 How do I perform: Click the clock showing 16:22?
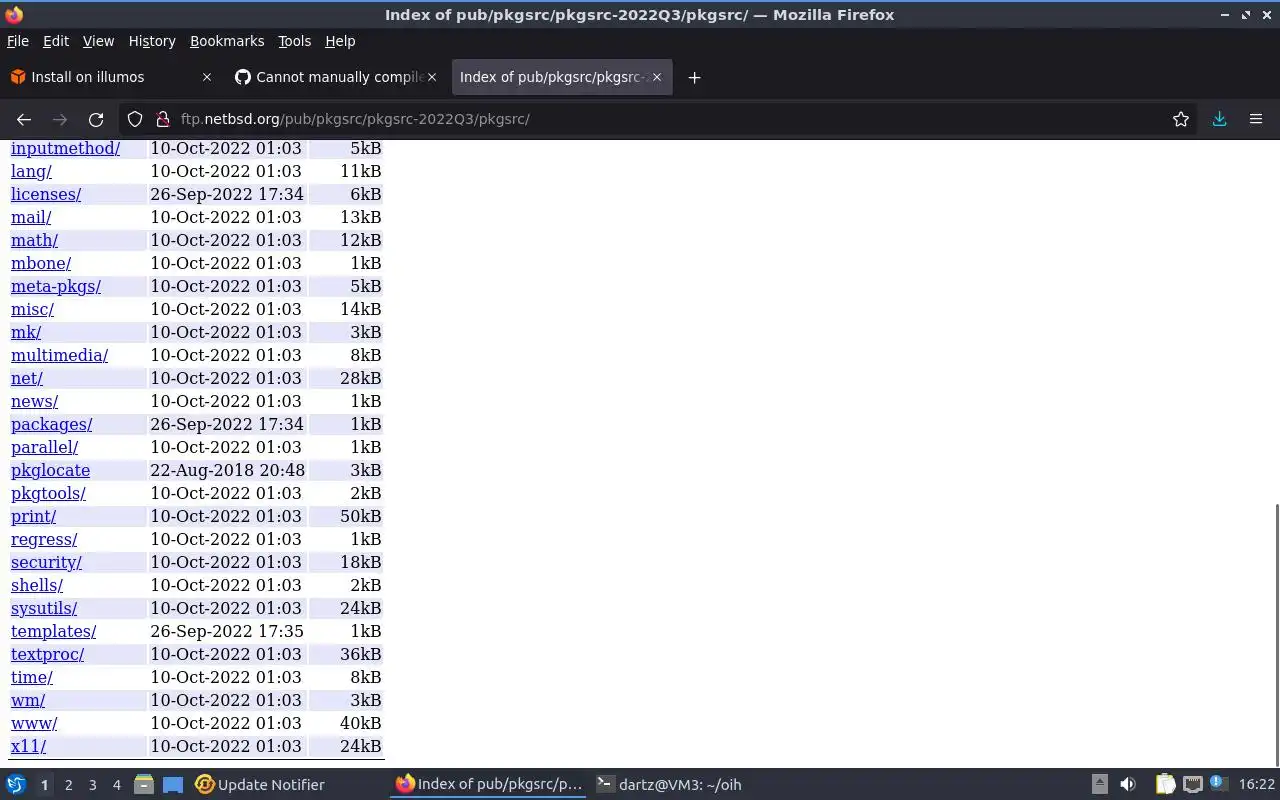click(x=1256, y=785)
